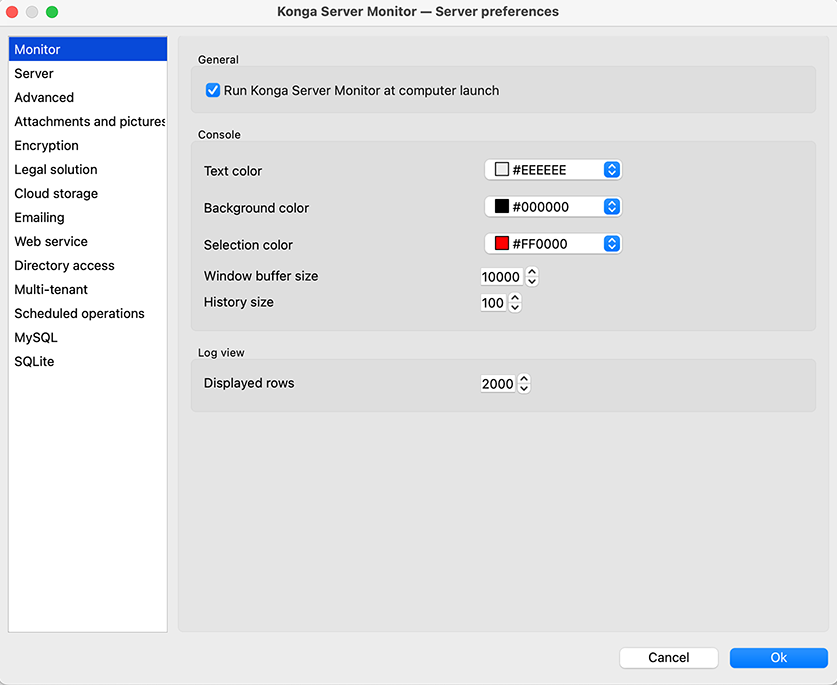Expand the Selection color dropdown
The height and width of the screenshot is (685, 837).
(612, 244)
